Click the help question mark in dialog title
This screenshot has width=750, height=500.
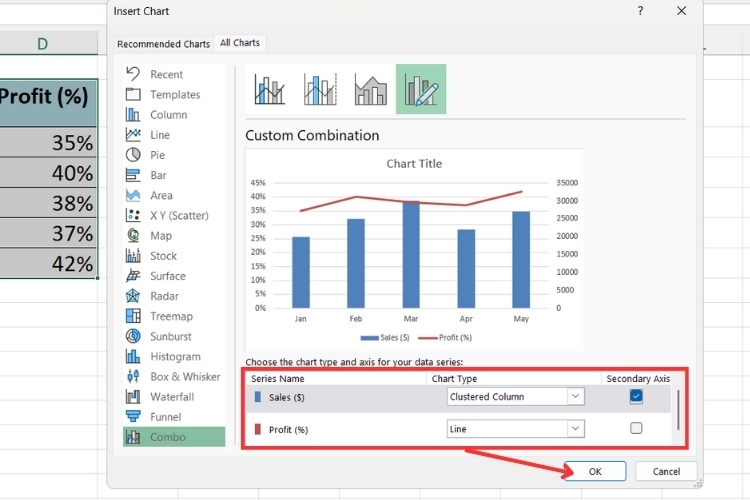pyautogui.click(x=640, y=11)
